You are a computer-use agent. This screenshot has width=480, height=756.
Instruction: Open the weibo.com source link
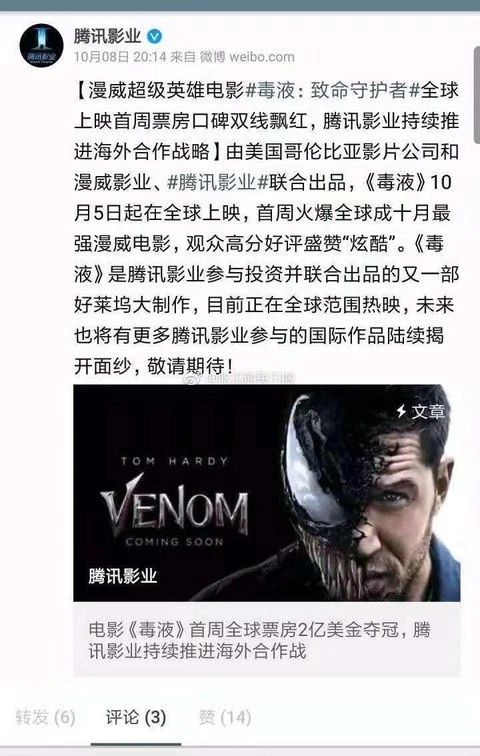point(262,57)
